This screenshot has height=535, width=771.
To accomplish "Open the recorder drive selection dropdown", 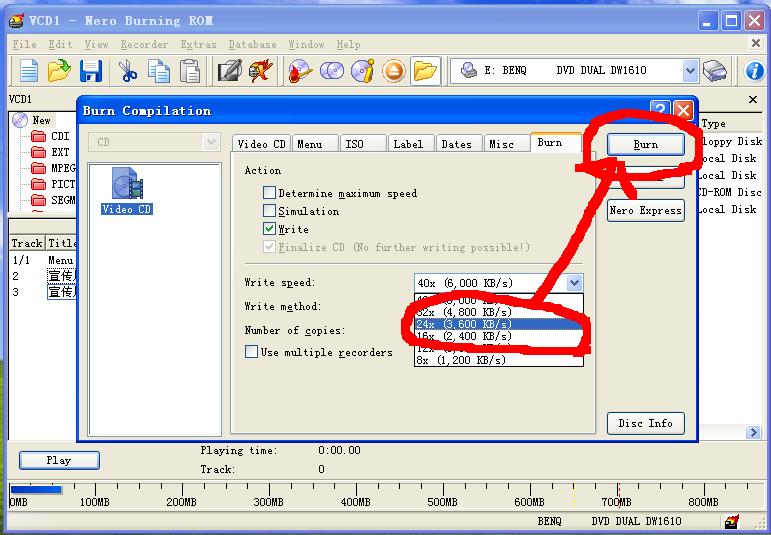I will tap(690, 71).
